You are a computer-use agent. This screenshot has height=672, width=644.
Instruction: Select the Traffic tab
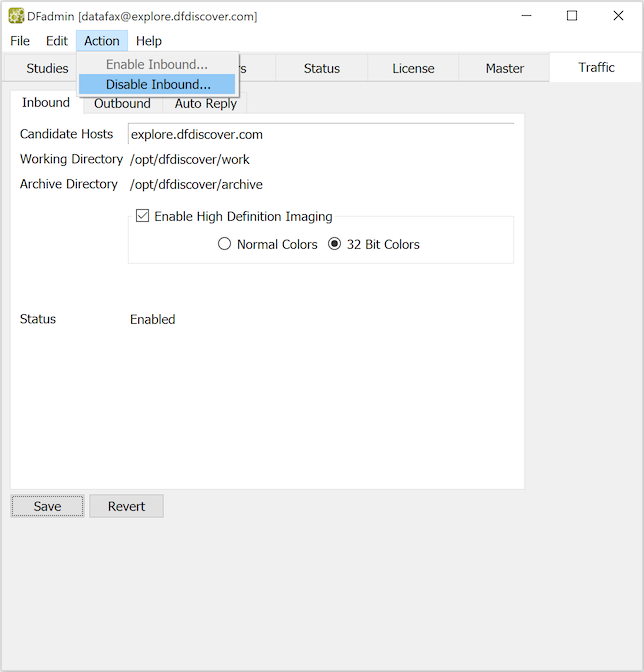[x=596, y=67]
